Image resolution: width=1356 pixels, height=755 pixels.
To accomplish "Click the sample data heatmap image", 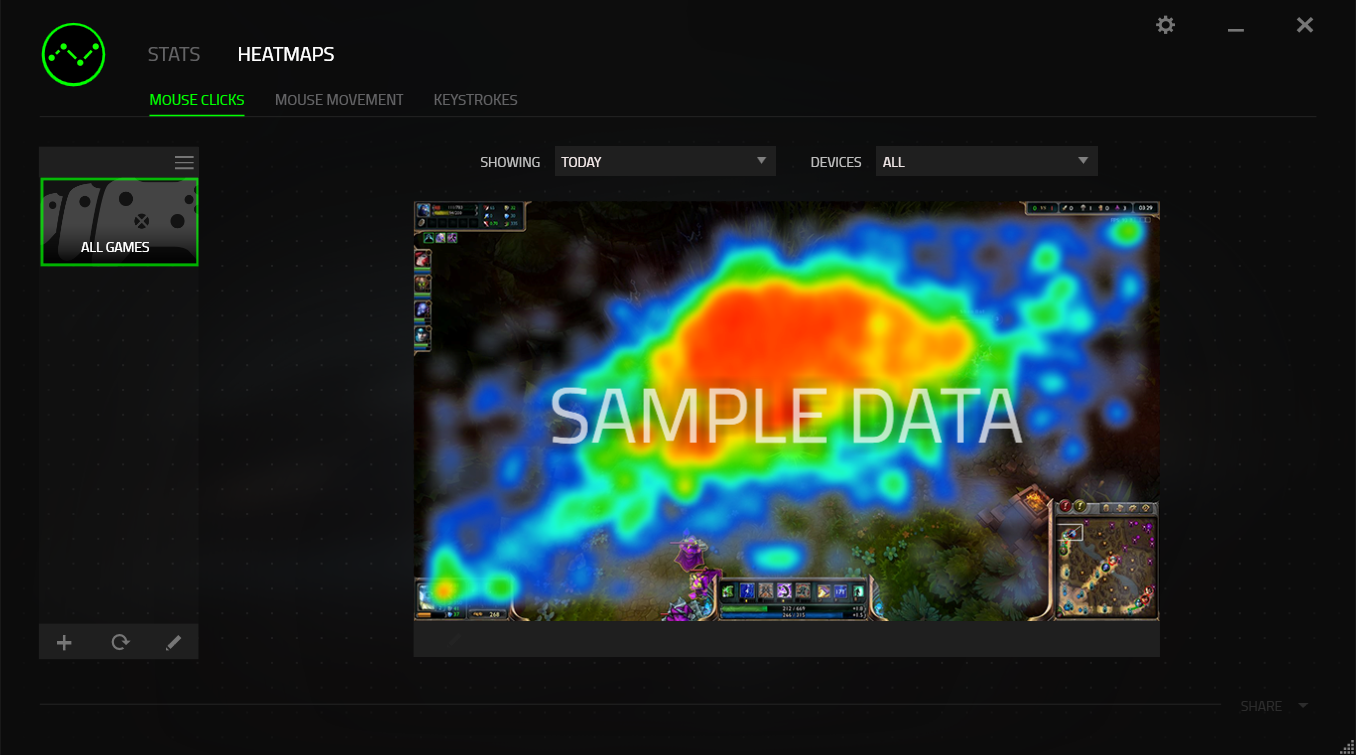I will tap(786, 411).
